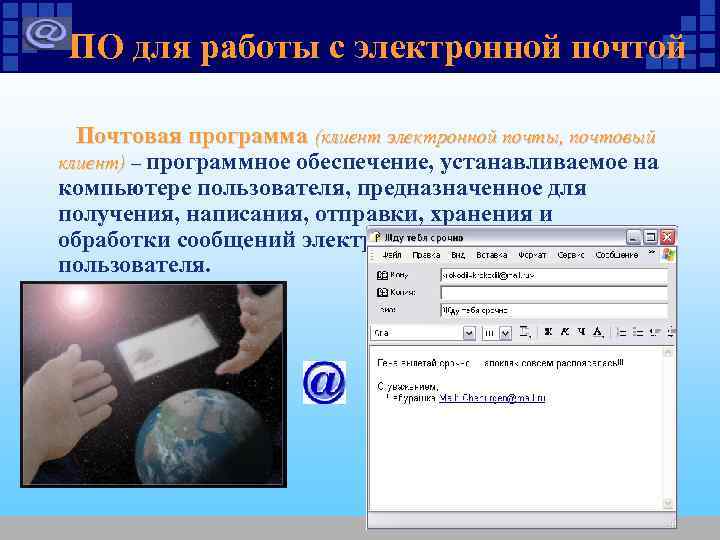Screen dimensions: 720x540
Task: Click the Копия address book icon
Action: (382, 292)
